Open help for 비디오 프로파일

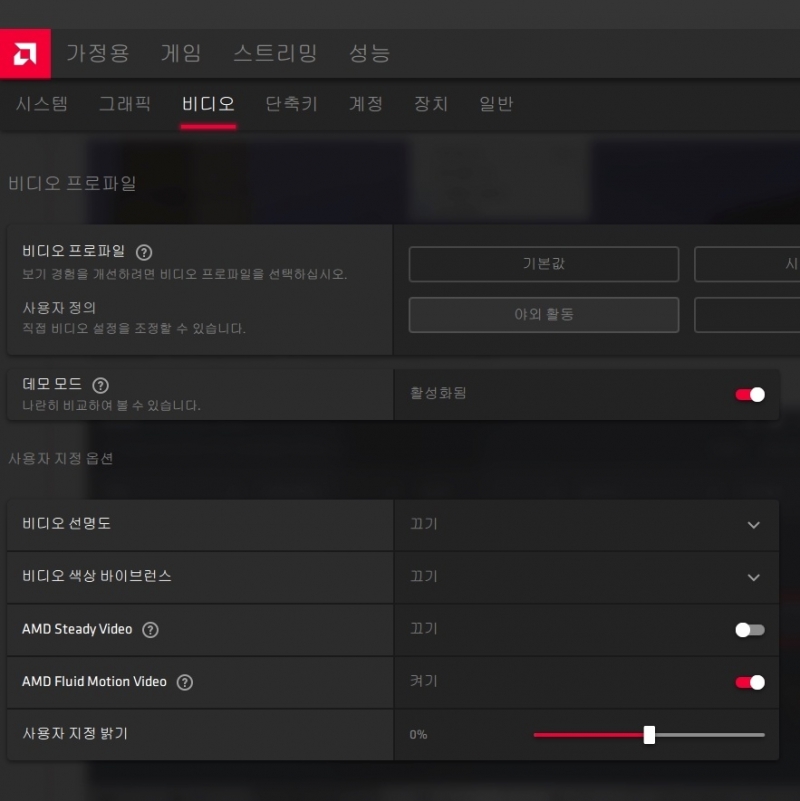(144, 252)
